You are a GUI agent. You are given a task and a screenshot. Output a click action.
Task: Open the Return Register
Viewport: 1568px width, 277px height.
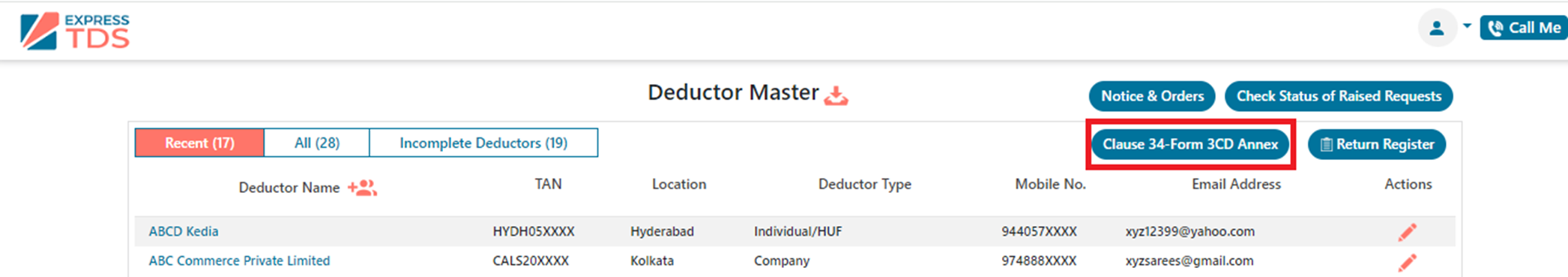(1377, 144)
